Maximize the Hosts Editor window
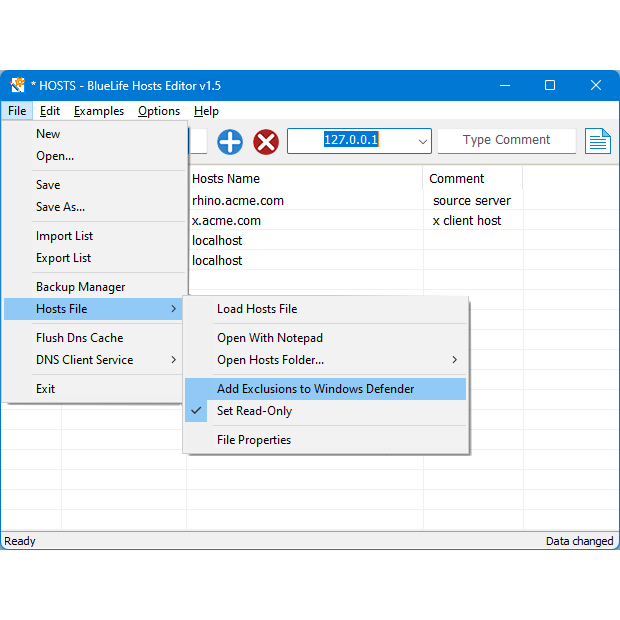This screenshot has width=620, height=620. pyautogui.click(x=550, y=85)
